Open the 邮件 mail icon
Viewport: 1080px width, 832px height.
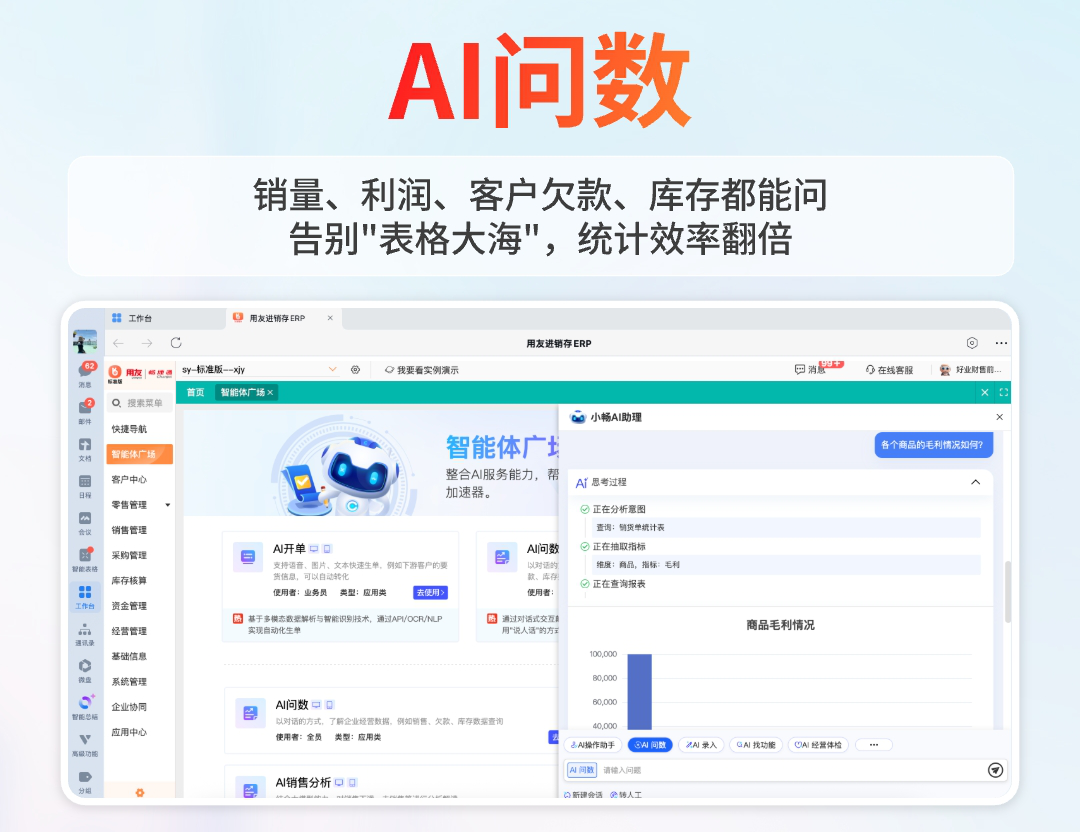coord(85,409)
